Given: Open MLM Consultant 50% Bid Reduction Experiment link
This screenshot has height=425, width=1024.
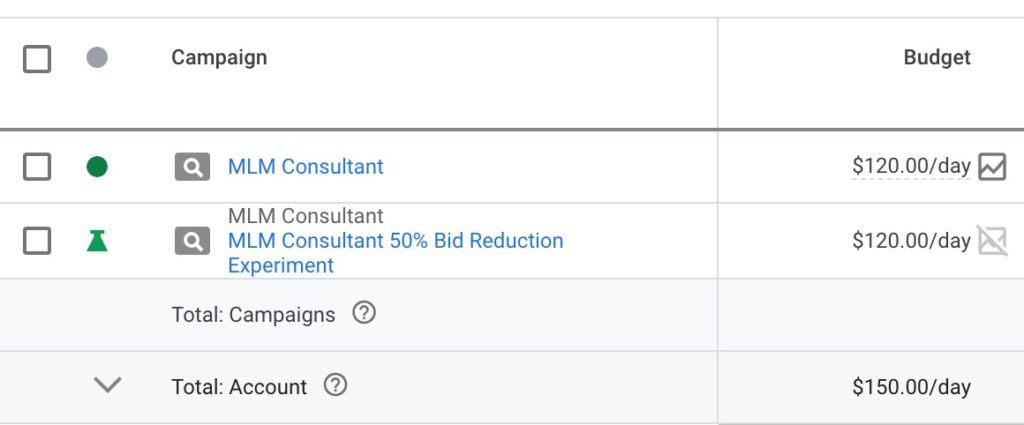Looking at the screenshot, I should (x=395, y=241).
